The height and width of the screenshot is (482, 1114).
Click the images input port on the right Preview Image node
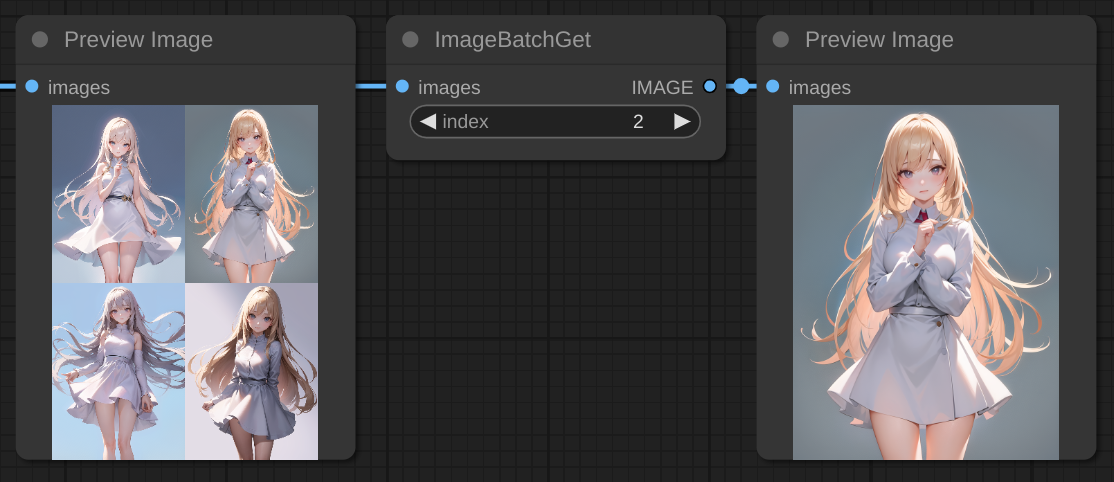click(773, 87)
